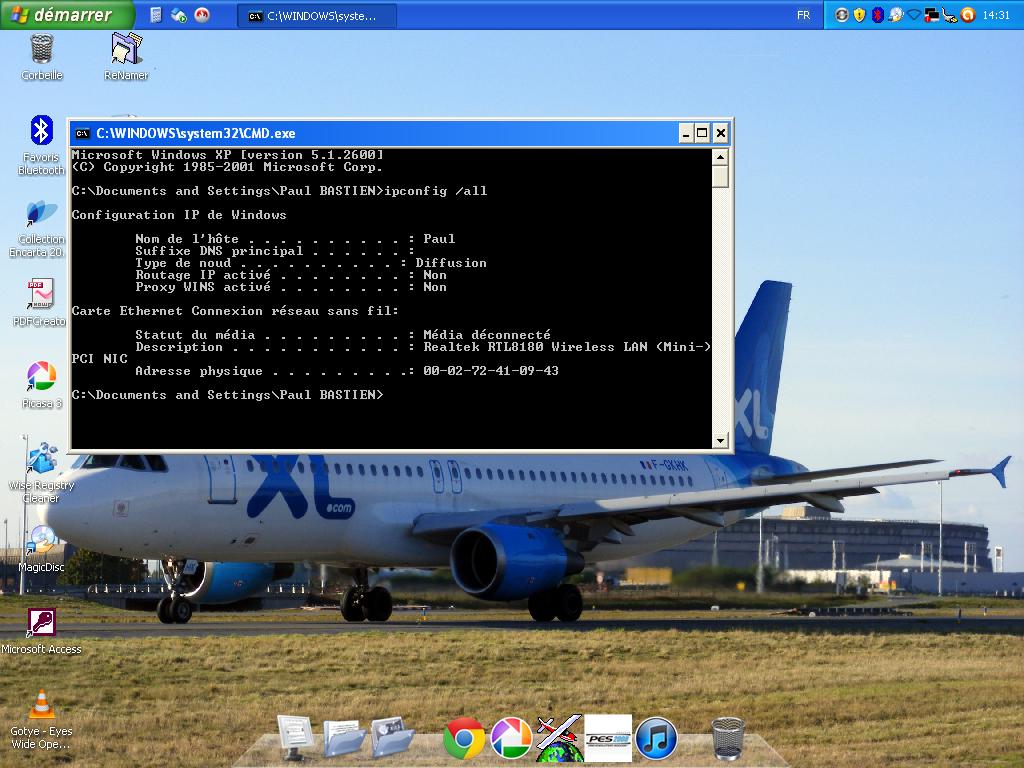Click the Copyright 1985-2001 Microsoft Corp. line

coord(227,167)
